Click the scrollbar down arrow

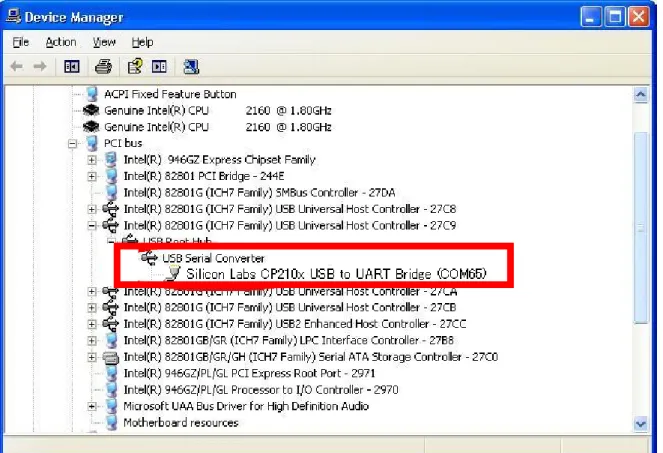641,423
